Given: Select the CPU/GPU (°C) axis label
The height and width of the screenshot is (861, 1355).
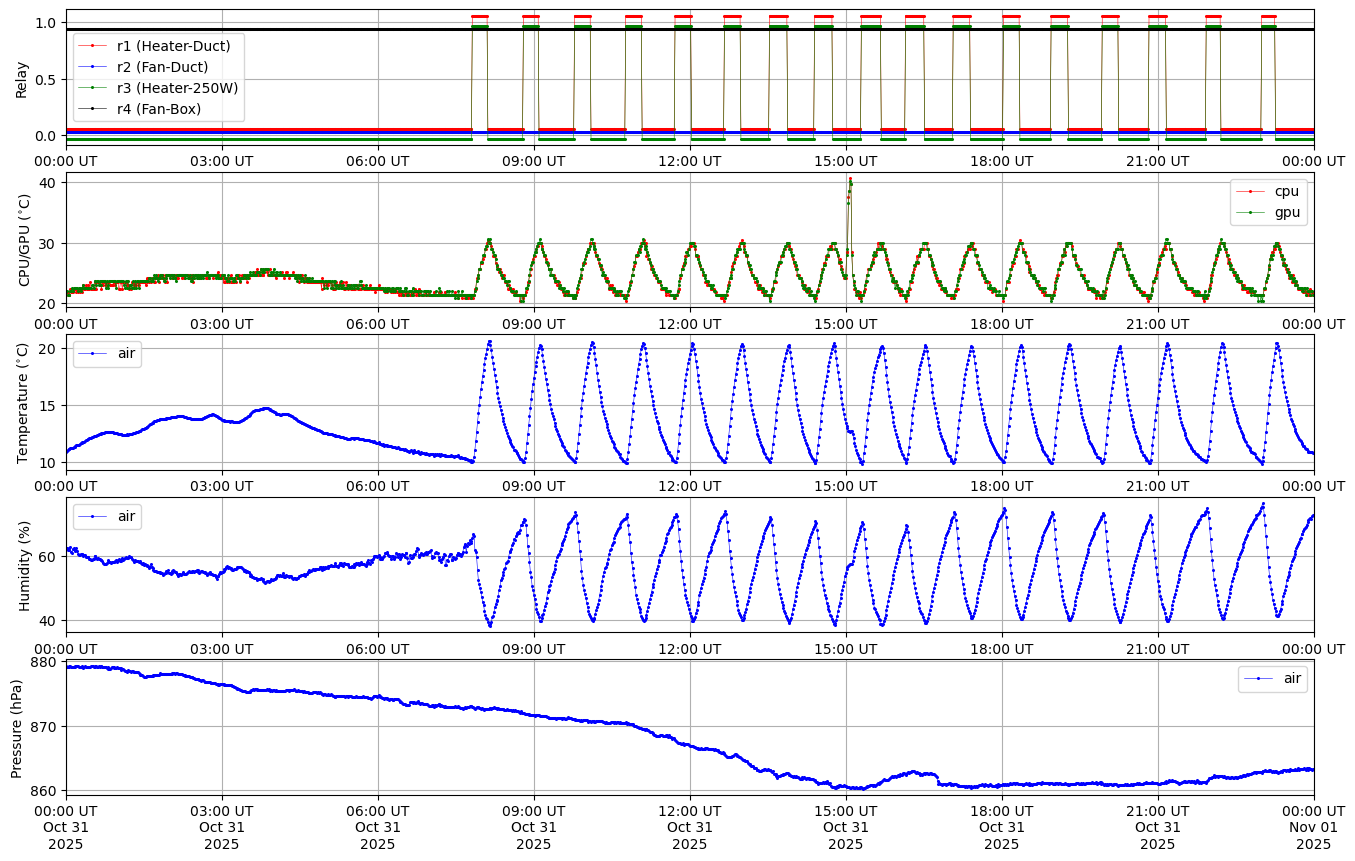Looking at the screenshot, I should click(25, 240).
